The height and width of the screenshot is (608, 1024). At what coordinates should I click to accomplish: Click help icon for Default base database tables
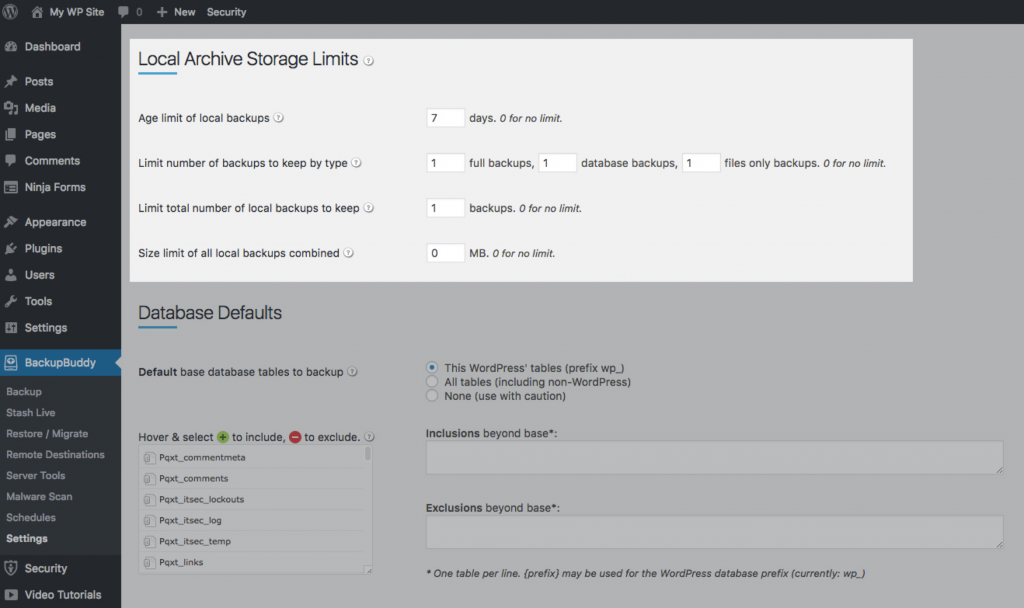click(352, 372)
